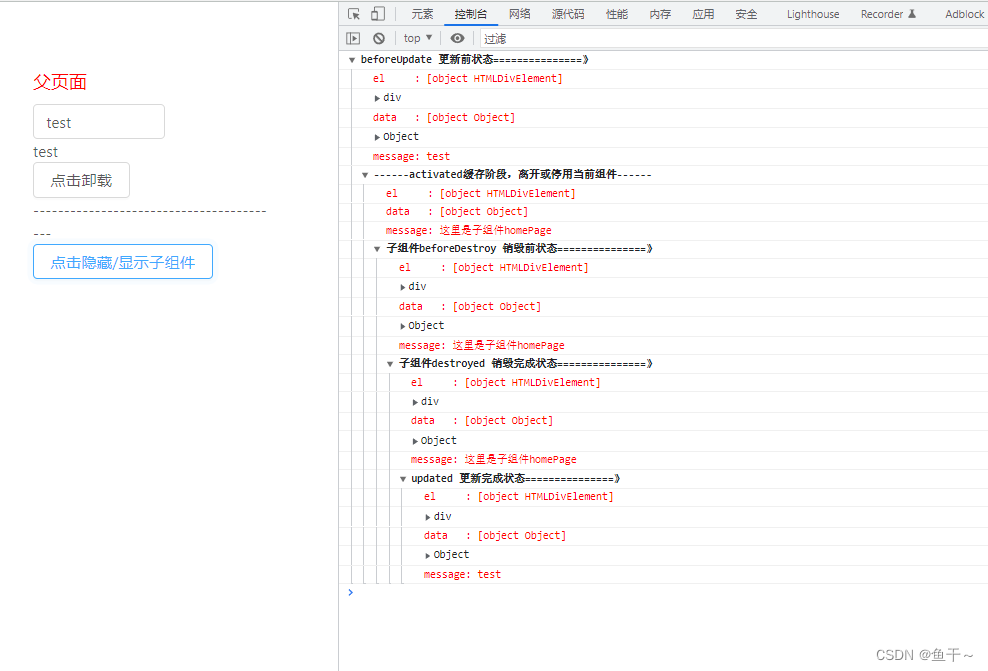Screen dimensions: 988x671
Task: Open the Recorder tab
Action: coord(888,14)
